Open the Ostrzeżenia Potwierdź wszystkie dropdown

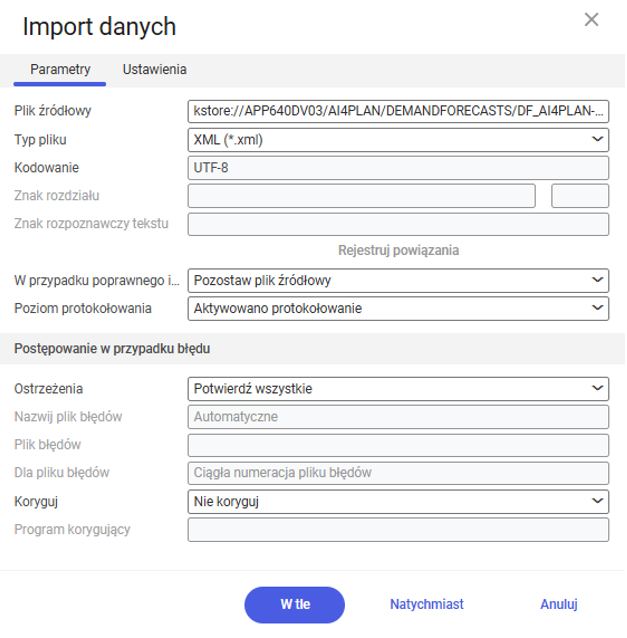[398, 389]
